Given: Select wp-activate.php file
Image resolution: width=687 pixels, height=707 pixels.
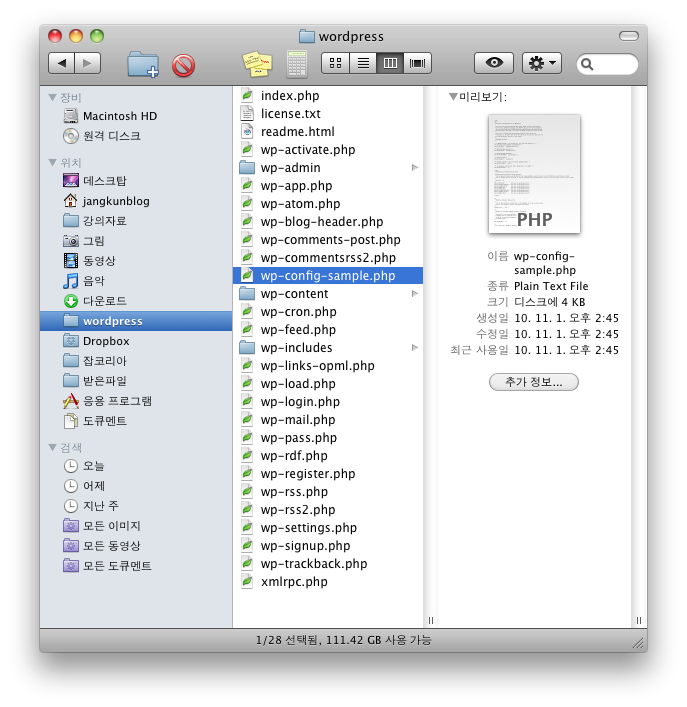Looking at the screenshot, I should [328, 150].
